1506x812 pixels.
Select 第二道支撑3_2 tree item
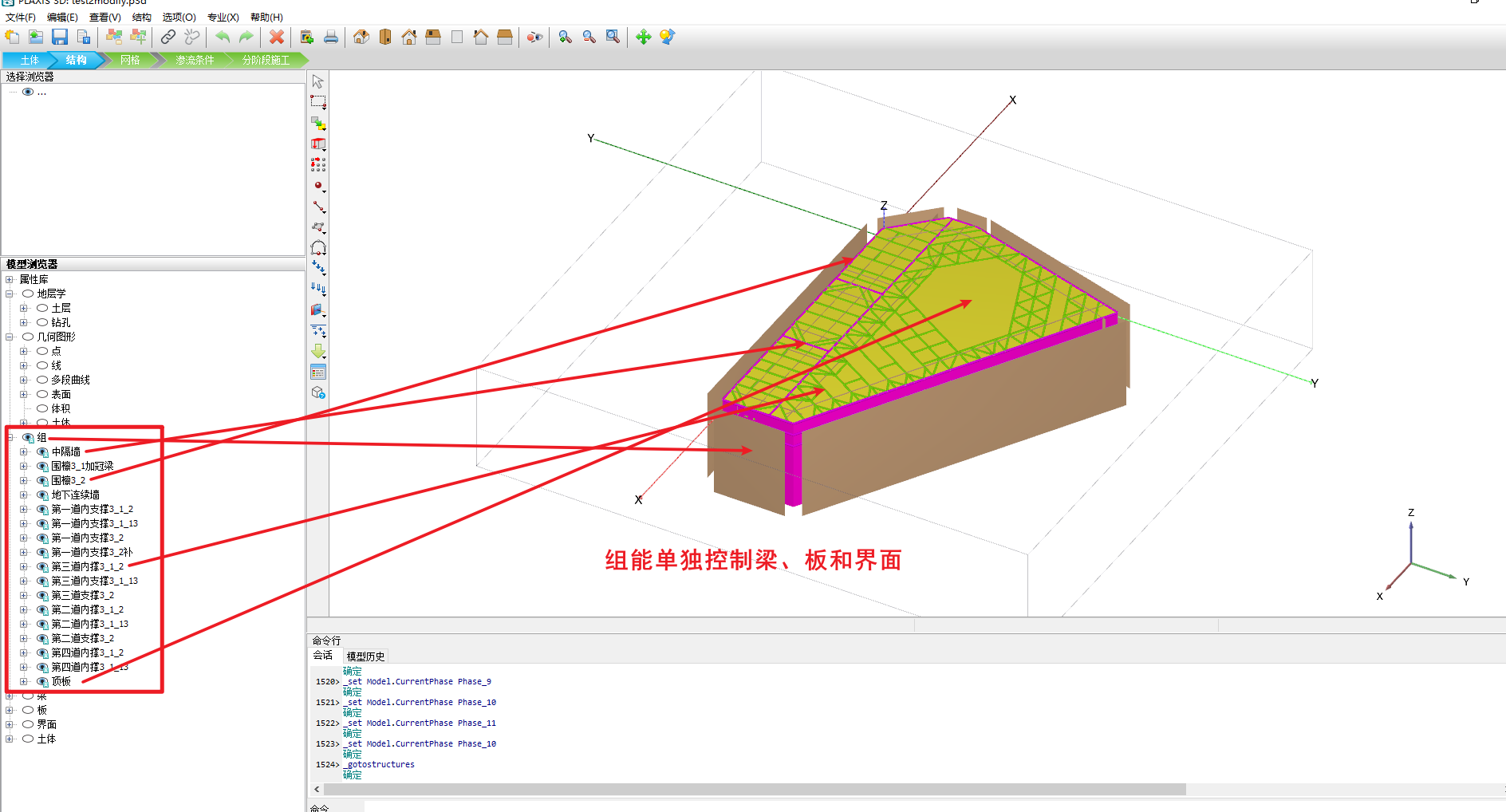coord(82,638)
